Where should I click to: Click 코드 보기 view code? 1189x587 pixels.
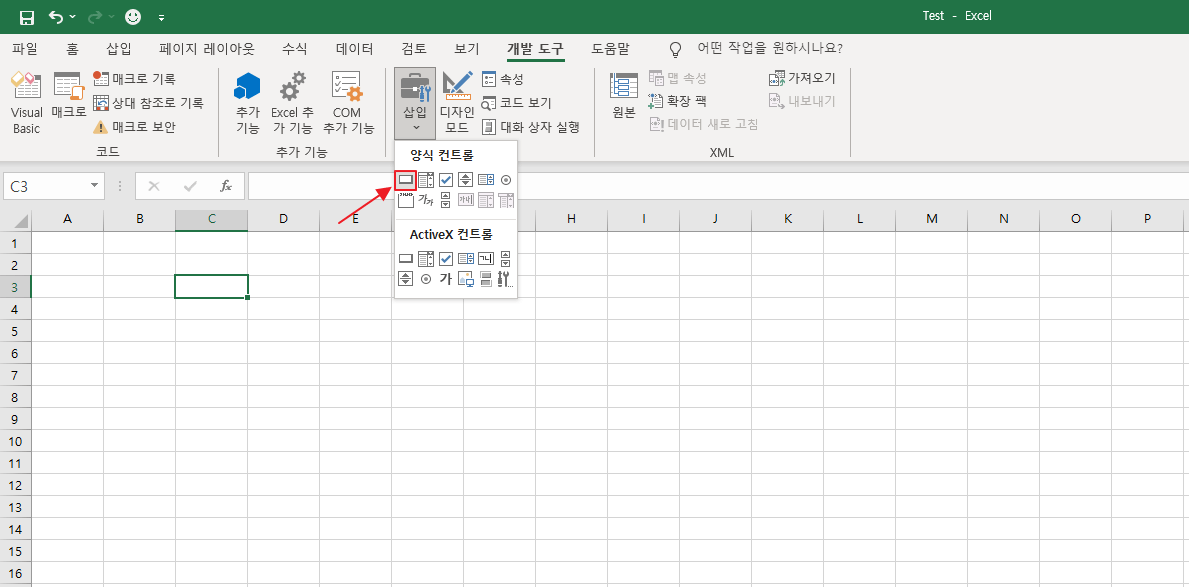516,102
